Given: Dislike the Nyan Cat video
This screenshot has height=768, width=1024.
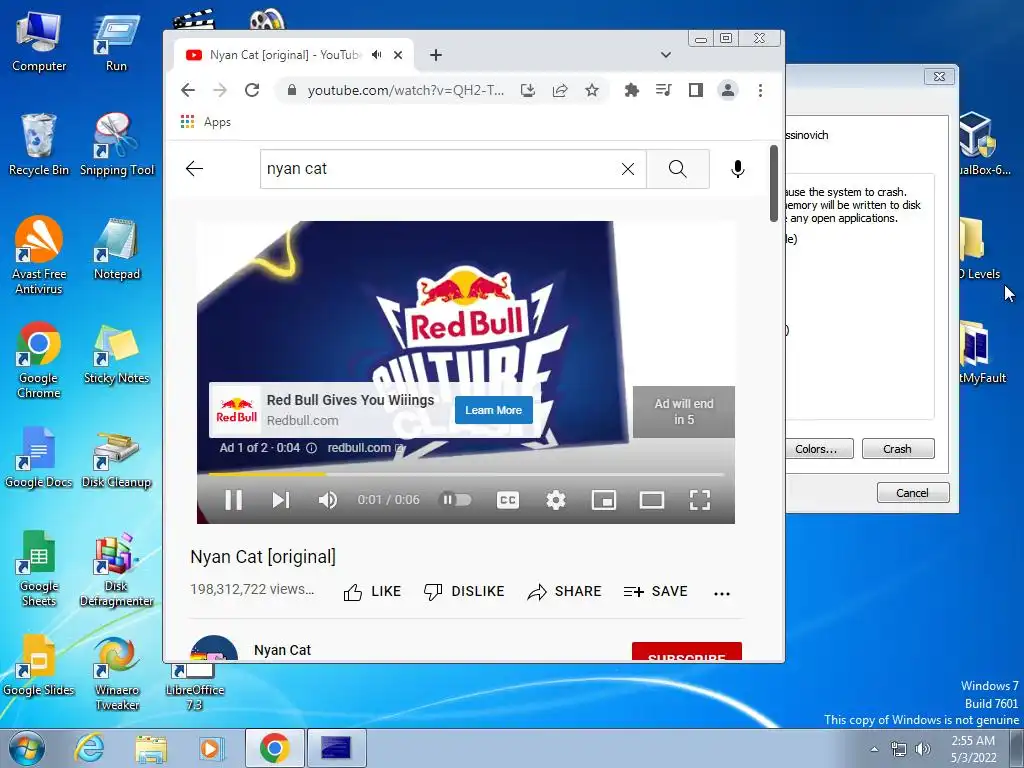Looking at the screenshot, I should [x=464, y=592].
